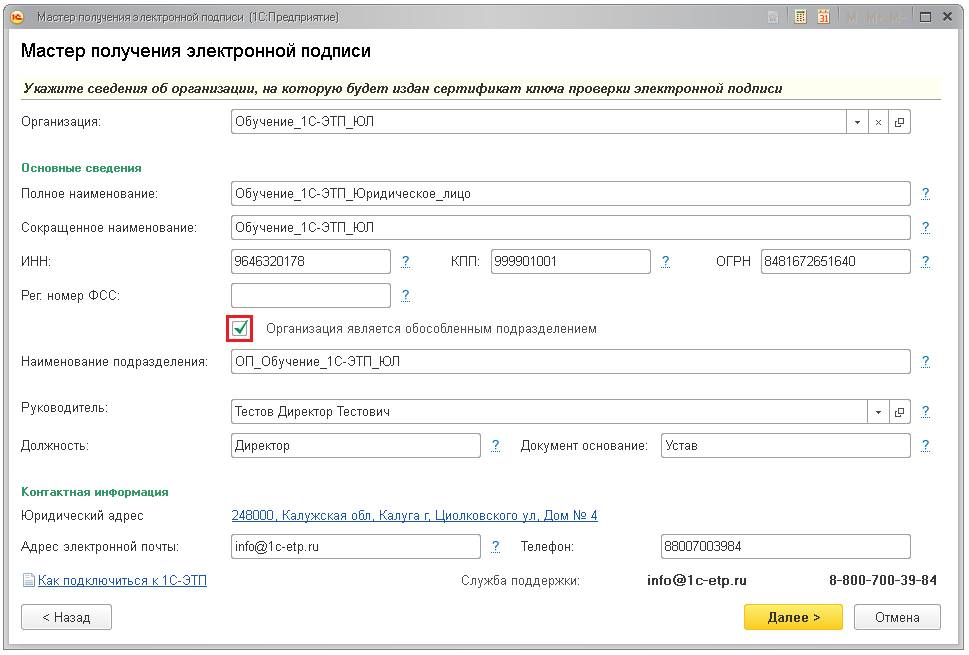Show help for Полное наименование
Viewport: 969px width, 655px height.
tap(926, 194)
